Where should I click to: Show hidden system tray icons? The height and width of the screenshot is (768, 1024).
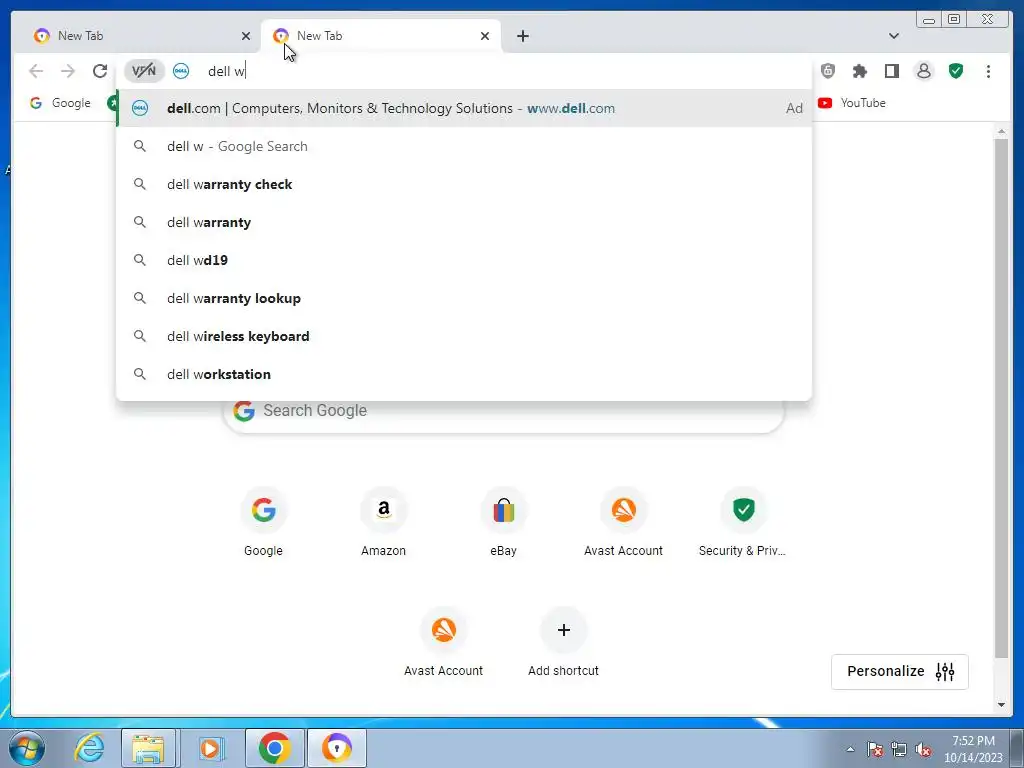point(850,750)
